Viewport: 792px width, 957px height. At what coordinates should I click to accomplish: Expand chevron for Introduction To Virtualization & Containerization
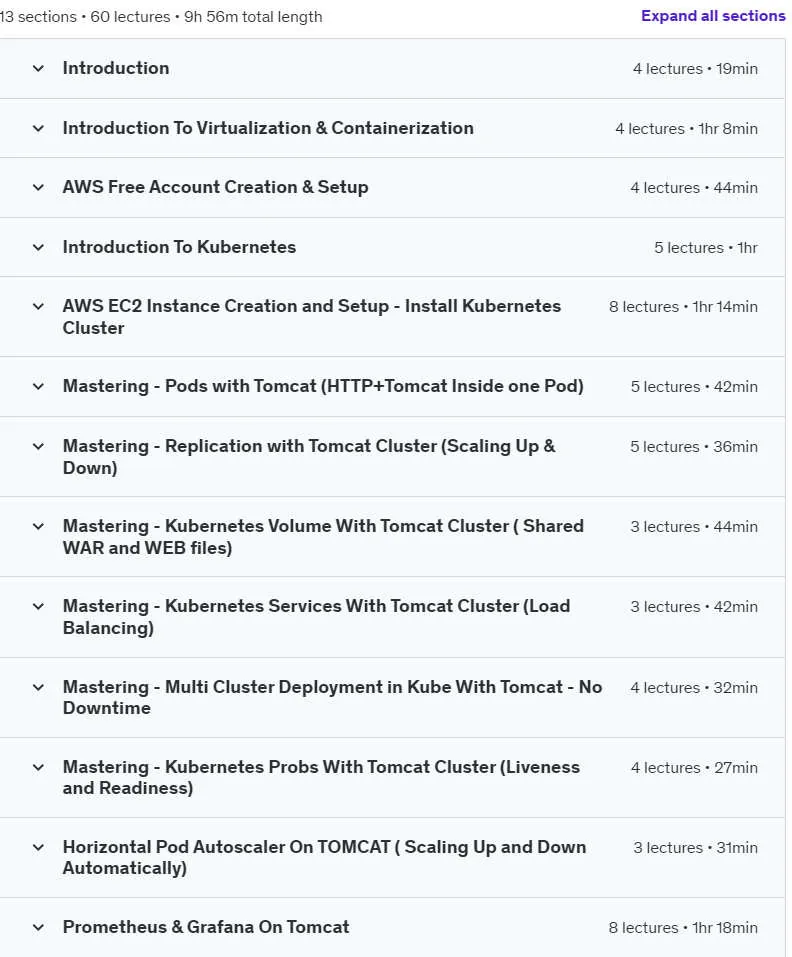click(38, 128)
